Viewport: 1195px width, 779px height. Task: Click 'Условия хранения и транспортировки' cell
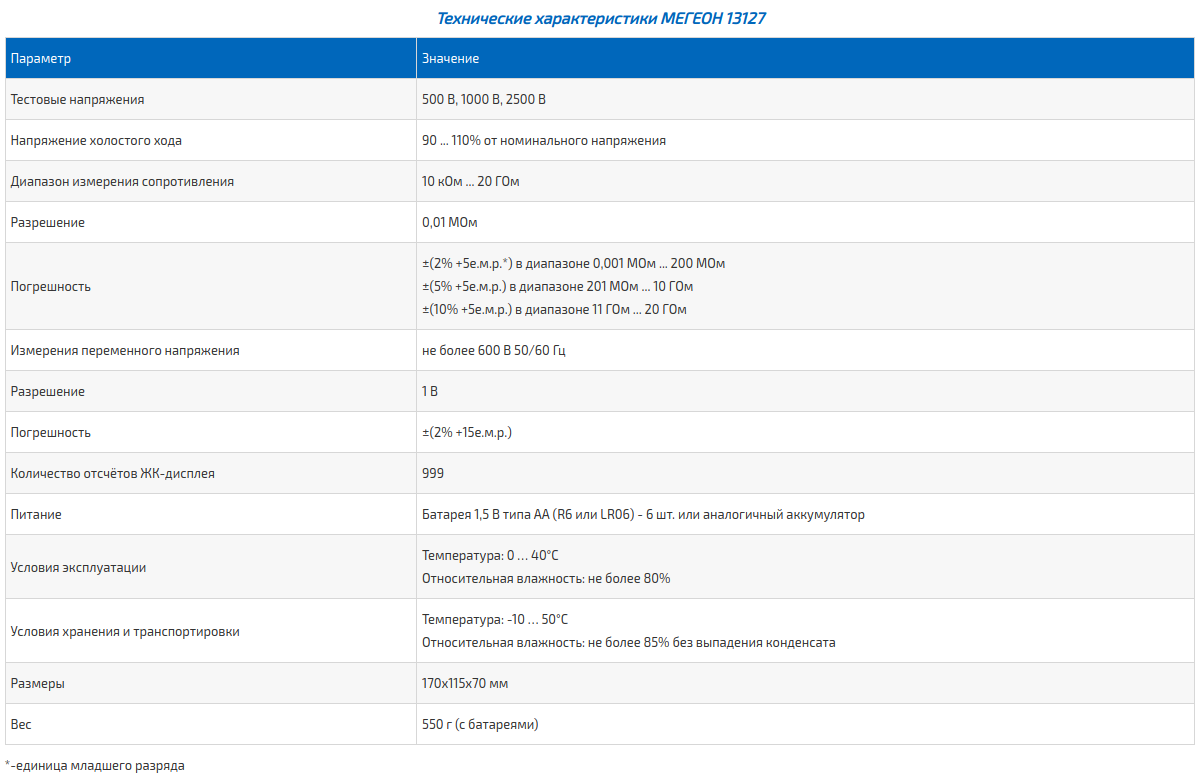coord(210,631)
